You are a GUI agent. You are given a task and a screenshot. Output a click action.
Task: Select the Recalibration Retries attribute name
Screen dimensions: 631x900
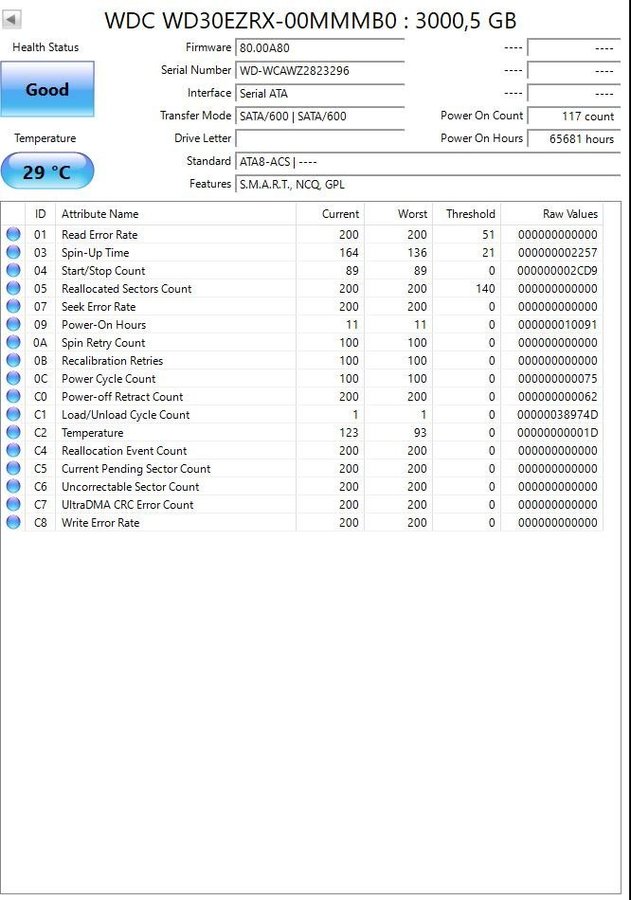pyautogui.click(x=112, y=361)
